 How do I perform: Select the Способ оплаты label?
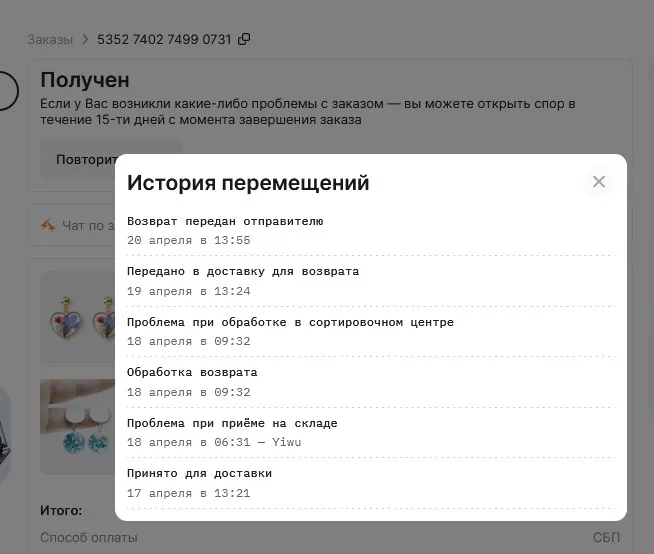89,538
